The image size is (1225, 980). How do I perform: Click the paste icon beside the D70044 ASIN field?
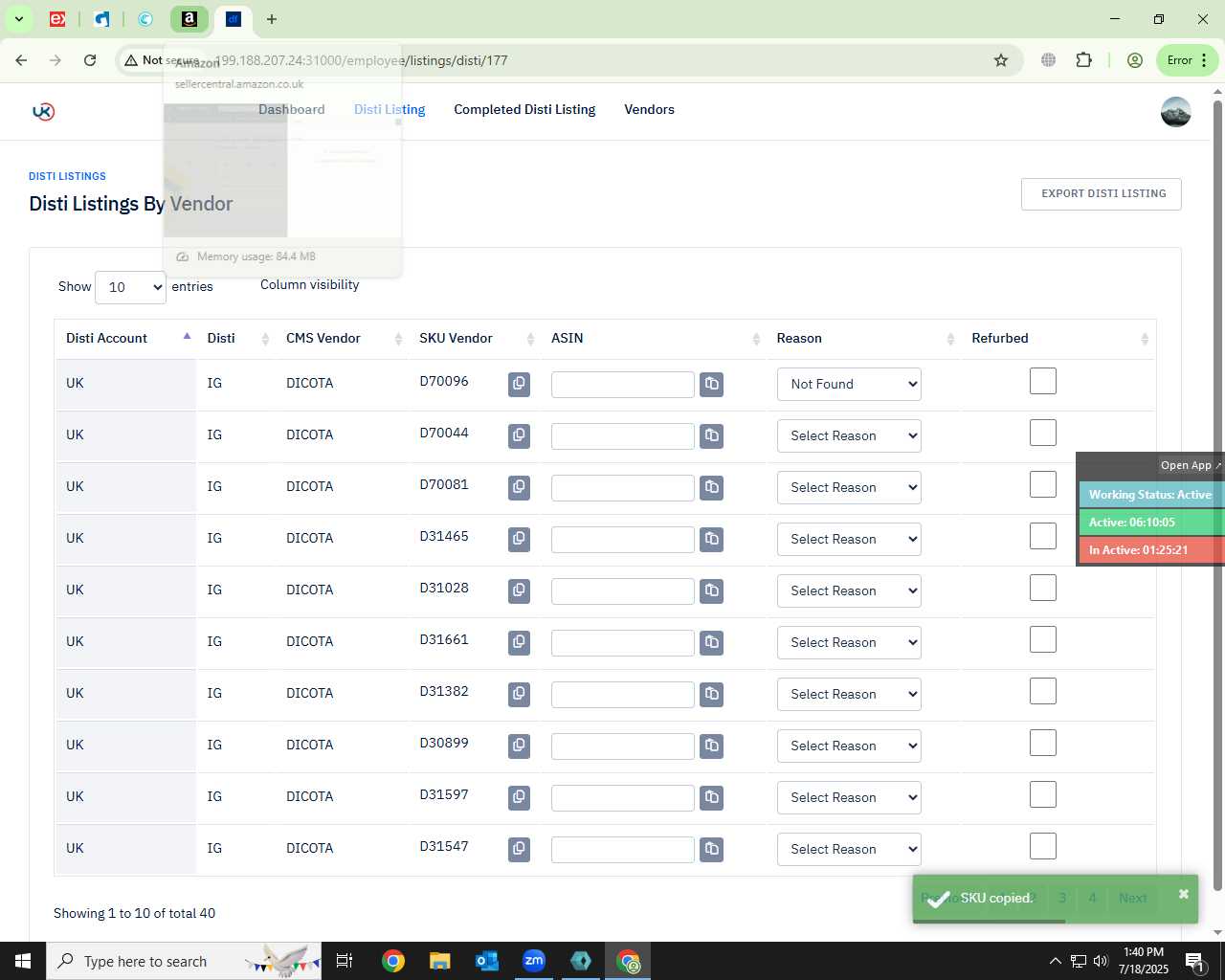711,435
